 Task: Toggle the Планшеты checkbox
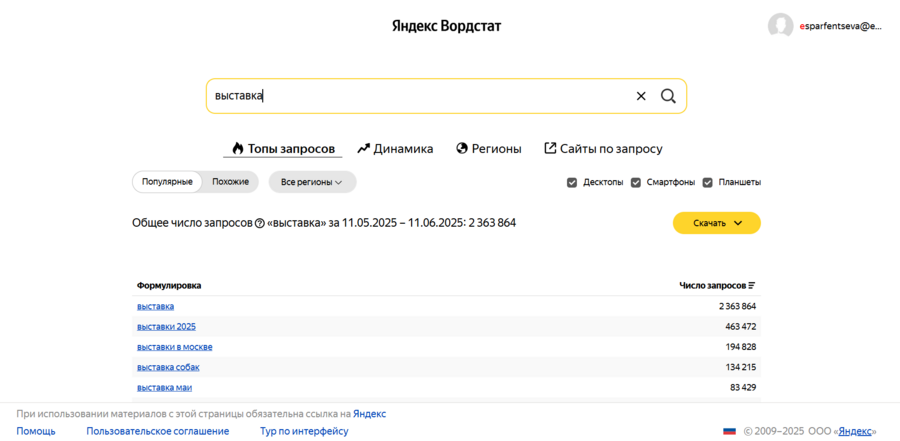tap(708, 182)
